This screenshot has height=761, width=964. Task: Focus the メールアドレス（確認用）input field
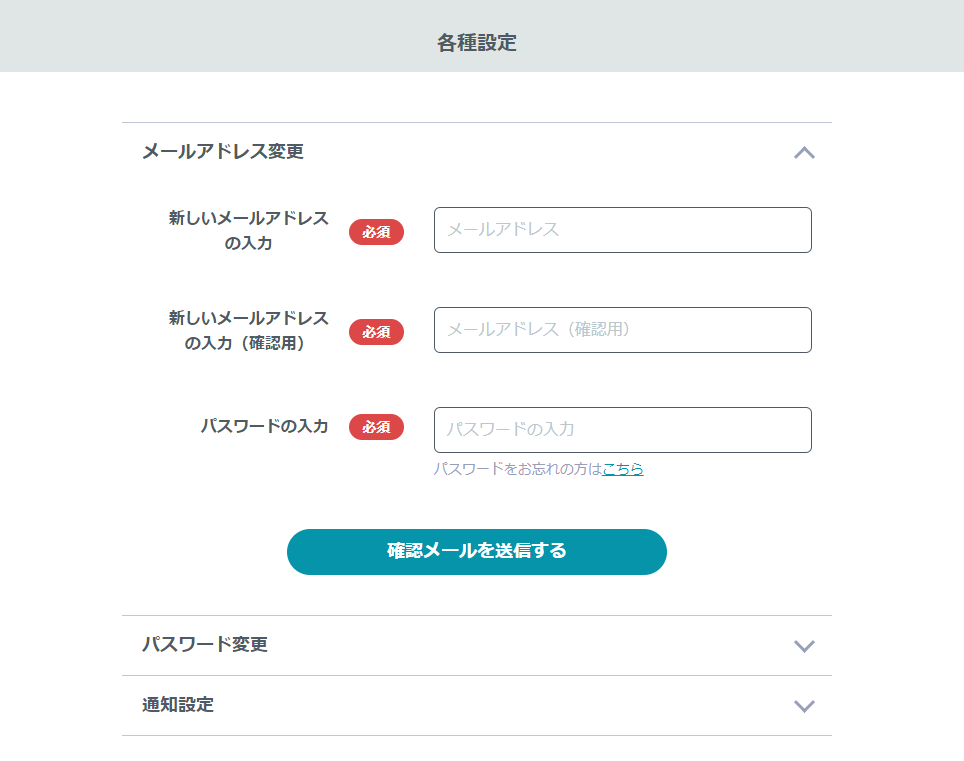(623, 330)
